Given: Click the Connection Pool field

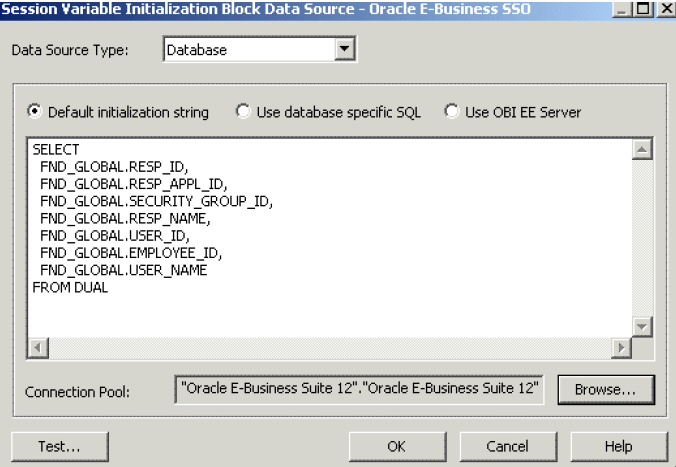Looking at the screenshot, I should [x=359, y=389].
